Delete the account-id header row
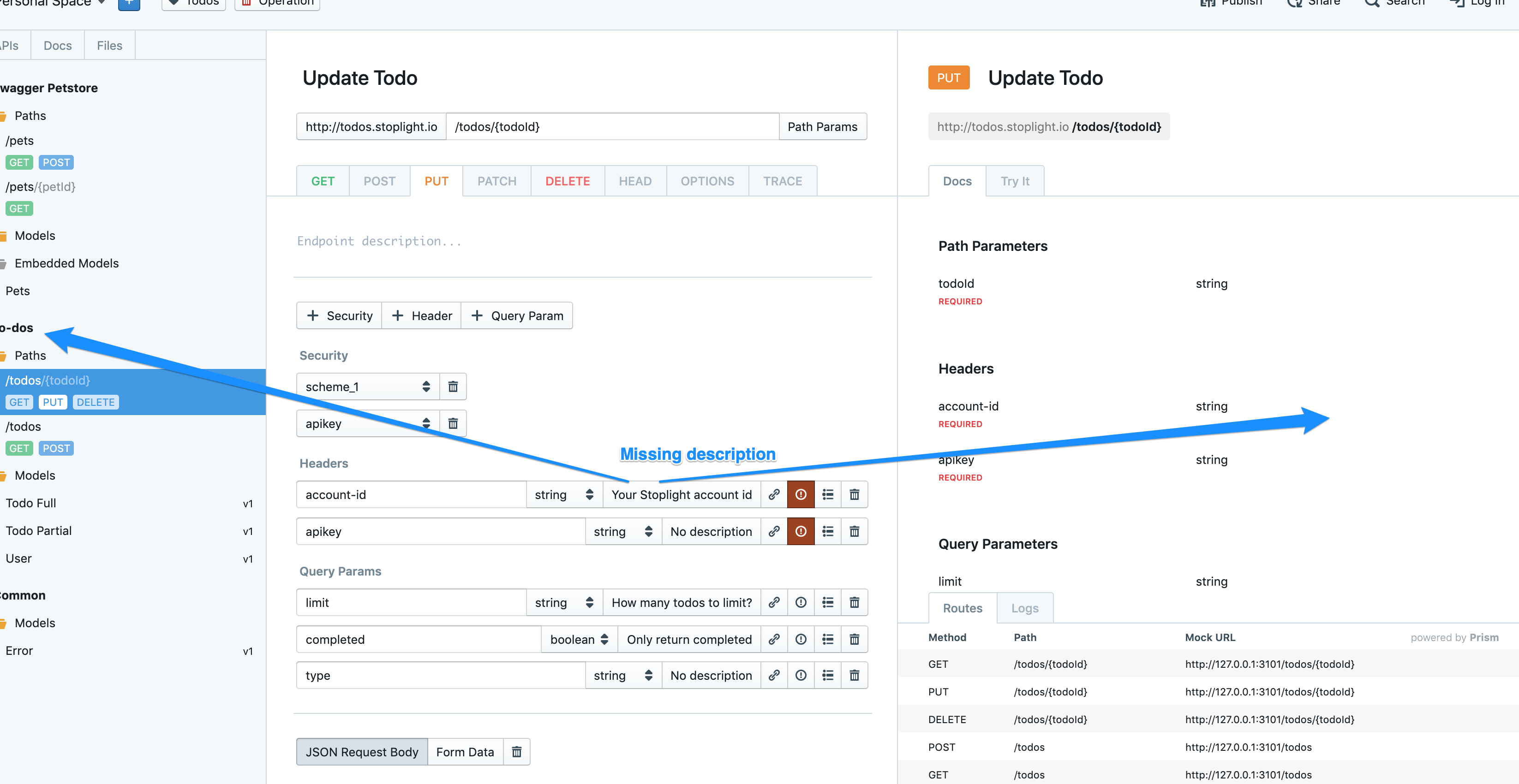Screen dimensions: 1519x784 click(854, 494)
